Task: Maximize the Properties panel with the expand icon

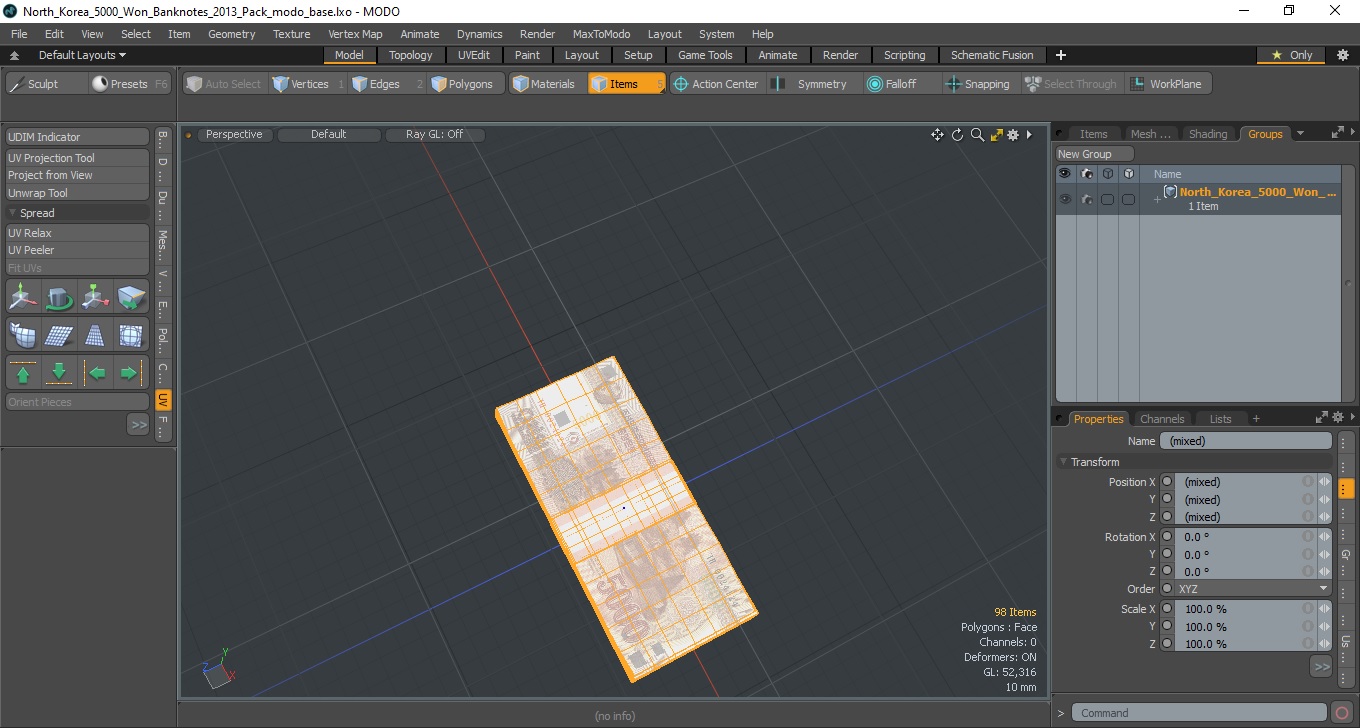Action: tap(1322, 419)
